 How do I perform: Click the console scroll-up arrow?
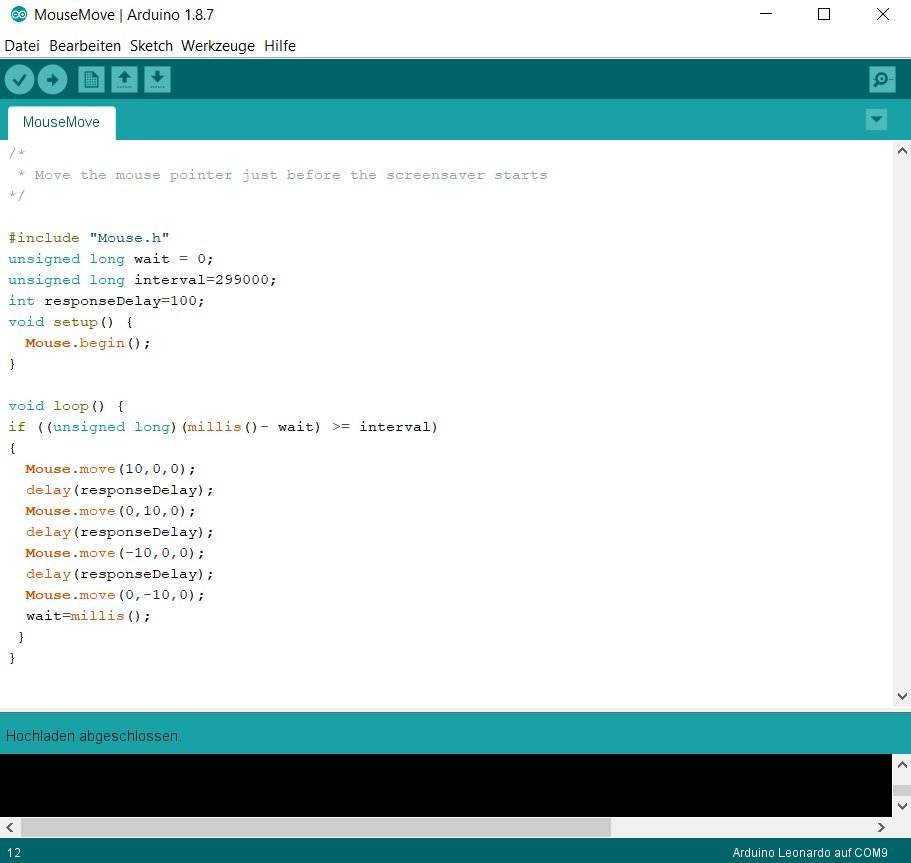[x=902, y=765]
